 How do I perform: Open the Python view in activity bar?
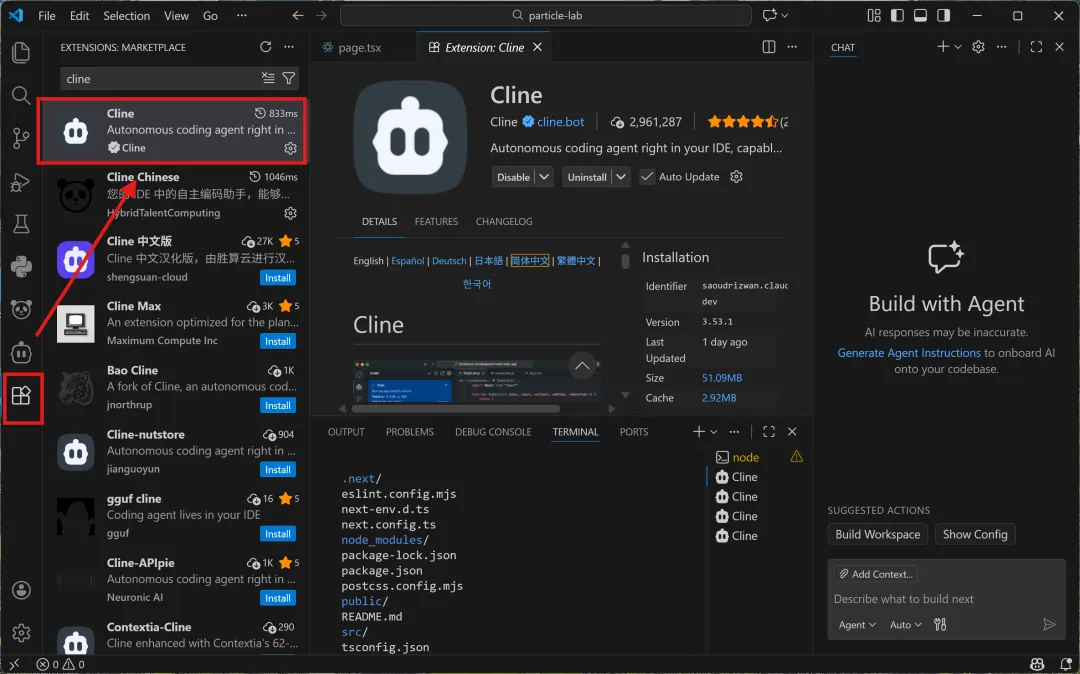21,266
